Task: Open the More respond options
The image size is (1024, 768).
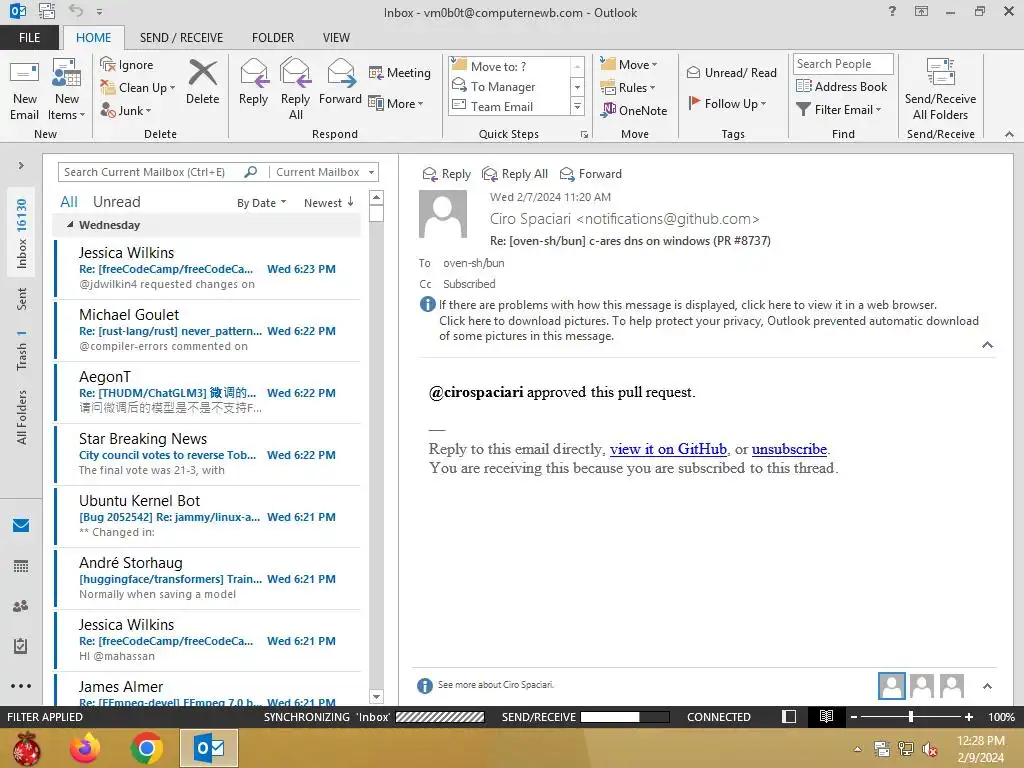Action: click(x=396, y=103)
